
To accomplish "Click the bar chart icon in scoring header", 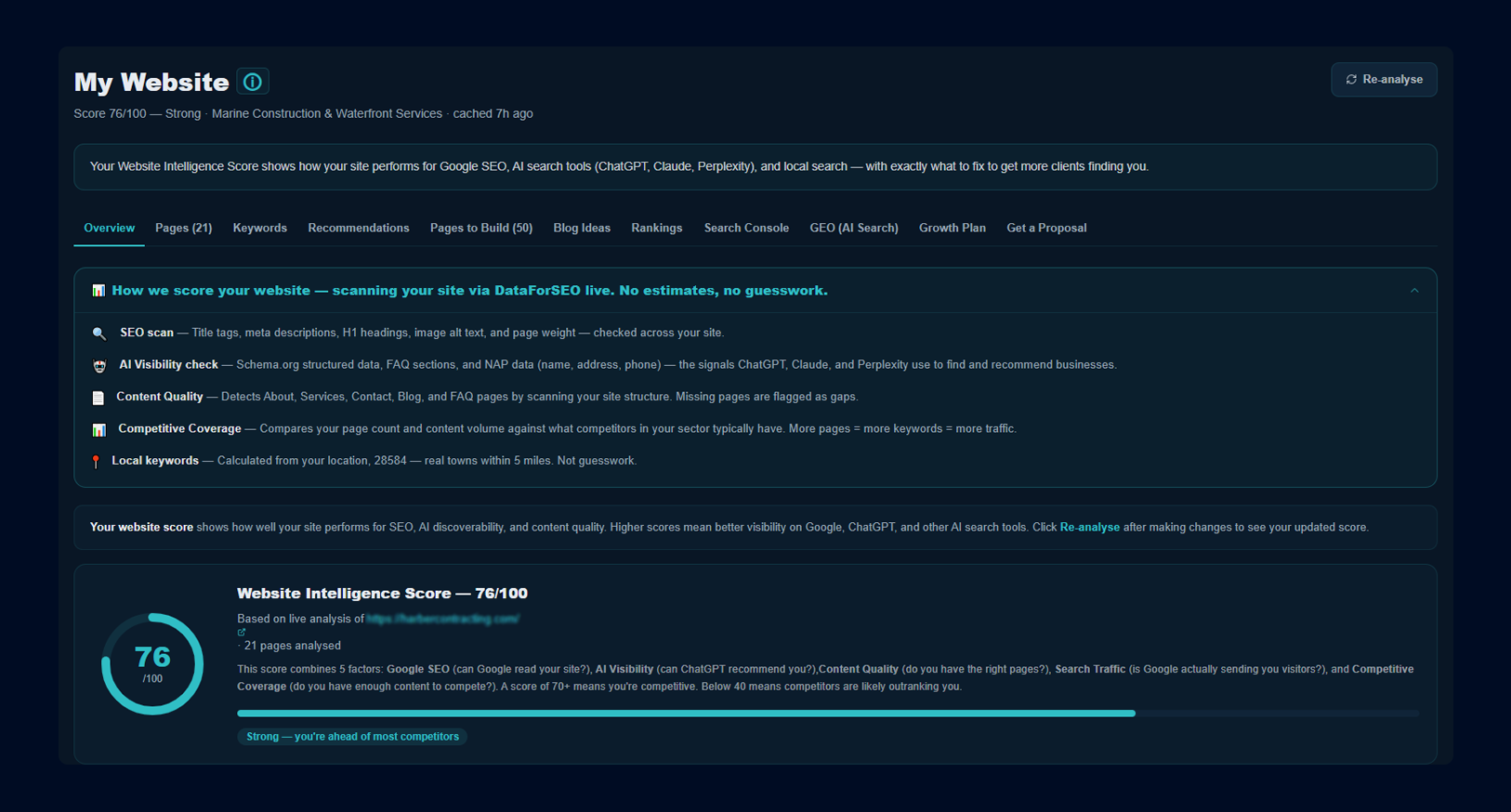I will pos(99,291).
